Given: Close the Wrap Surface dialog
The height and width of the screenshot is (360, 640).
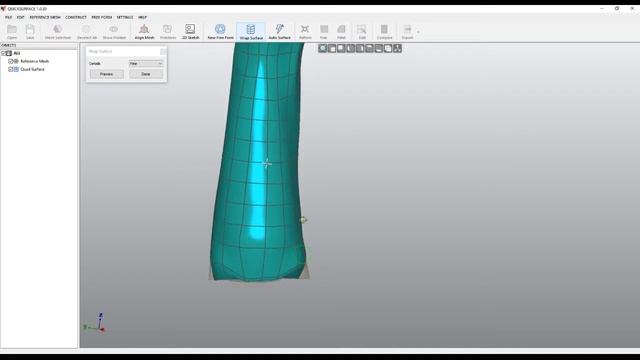Looking at the screenshot, I should click(163, 51).
